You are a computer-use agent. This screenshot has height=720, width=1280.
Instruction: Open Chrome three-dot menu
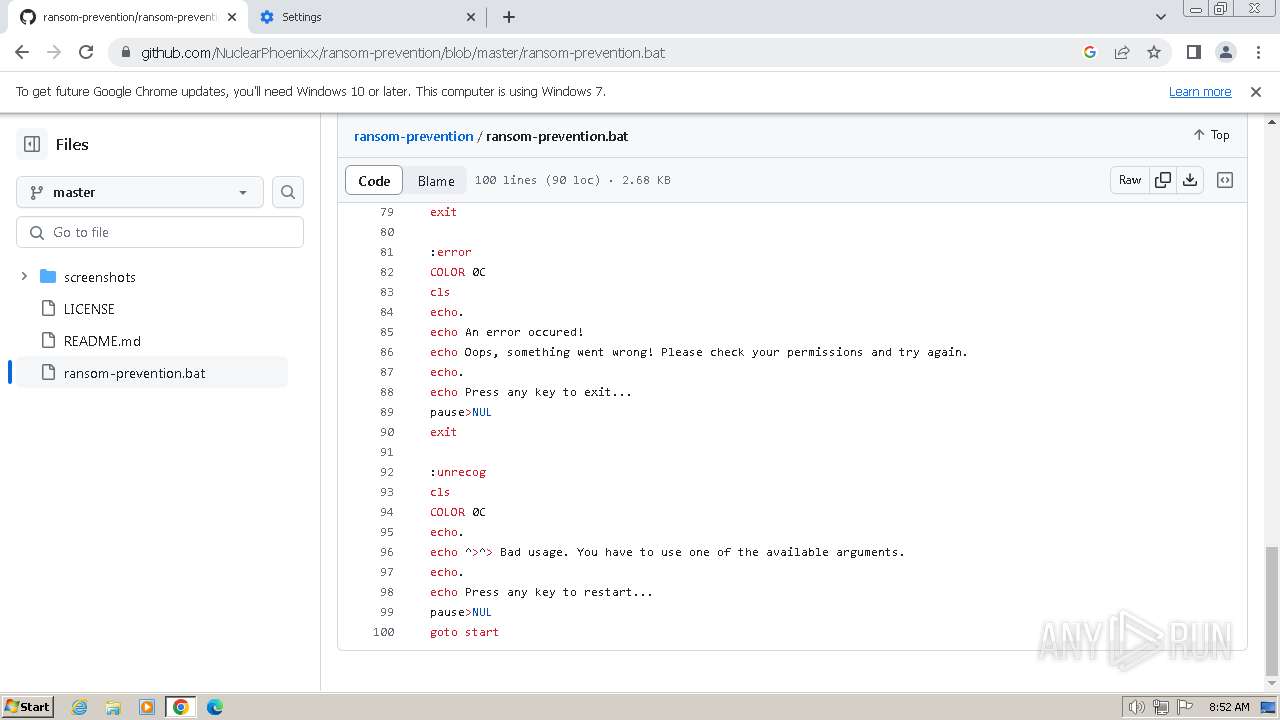(x=1257, y=52)
